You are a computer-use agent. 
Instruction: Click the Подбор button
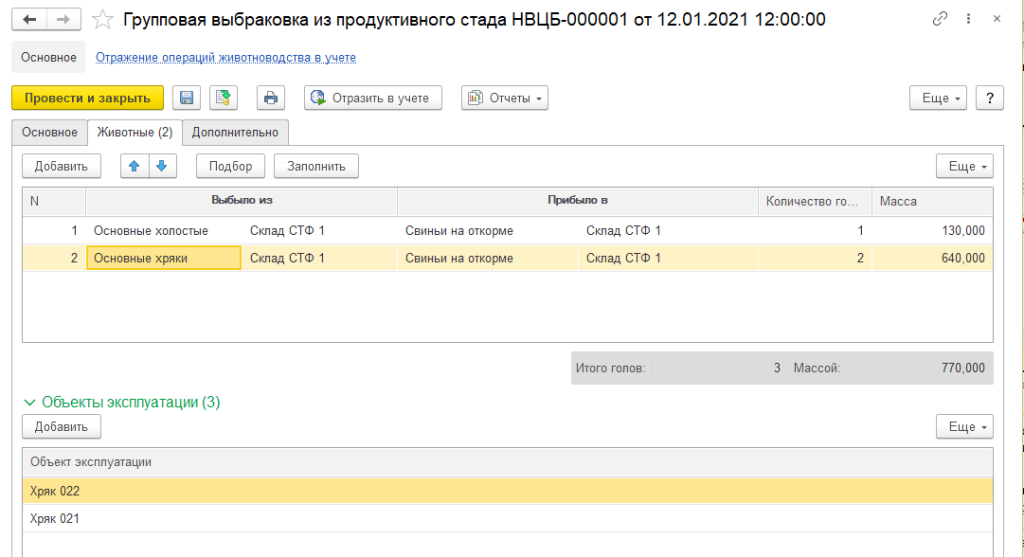pos(230,166)
